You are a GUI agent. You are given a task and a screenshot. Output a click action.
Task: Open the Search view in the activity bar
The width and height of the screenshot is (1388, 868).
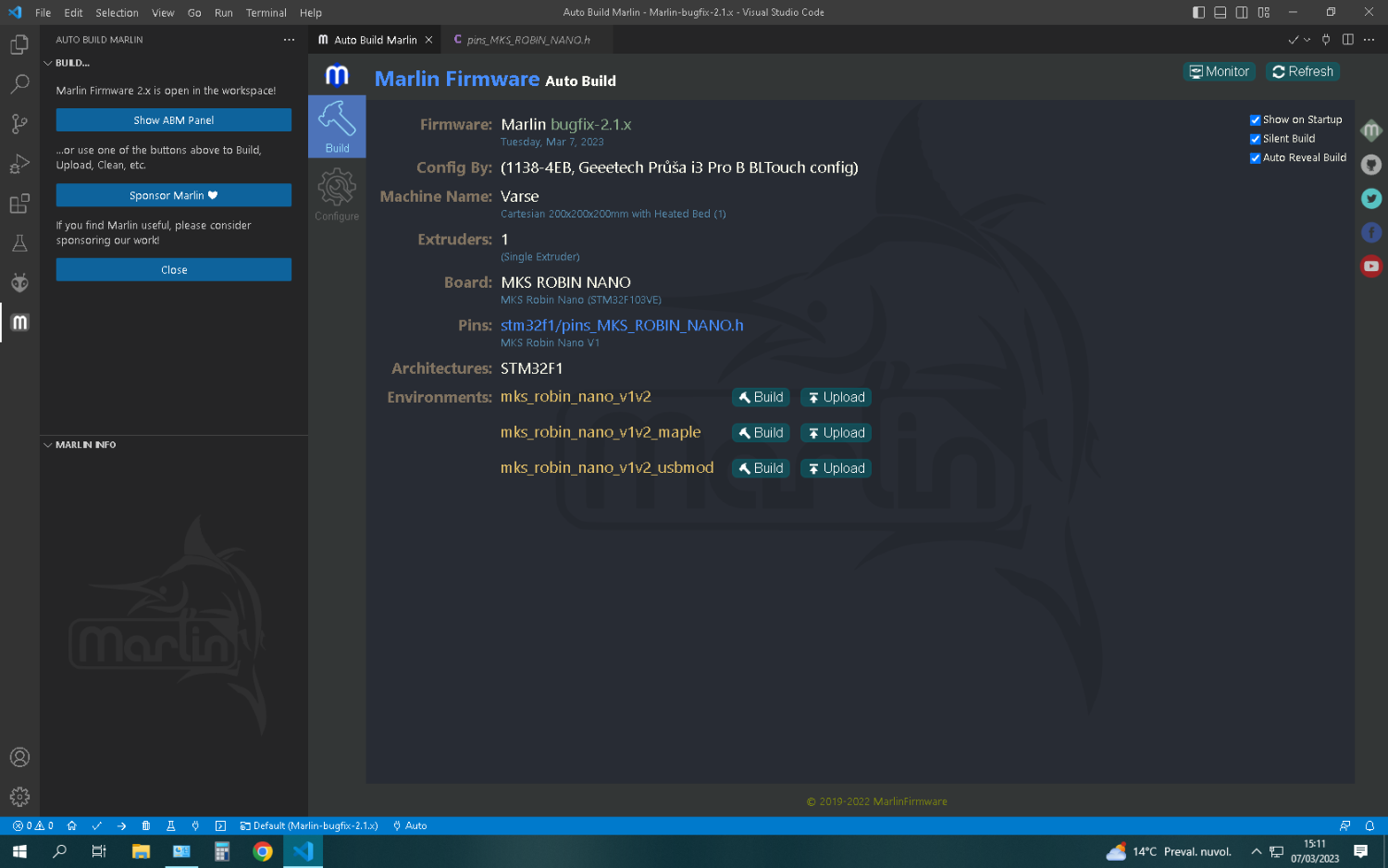click(19, 84)
